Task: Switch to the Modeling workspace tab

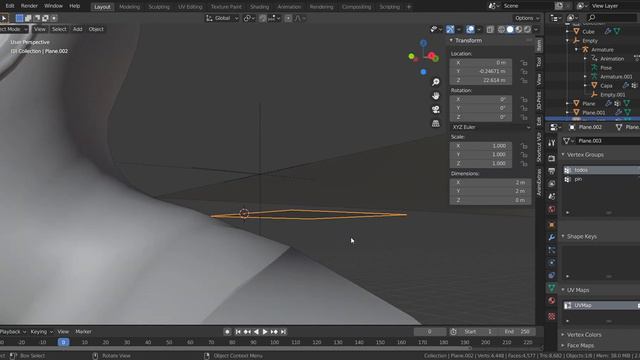Action: point(129,7)
